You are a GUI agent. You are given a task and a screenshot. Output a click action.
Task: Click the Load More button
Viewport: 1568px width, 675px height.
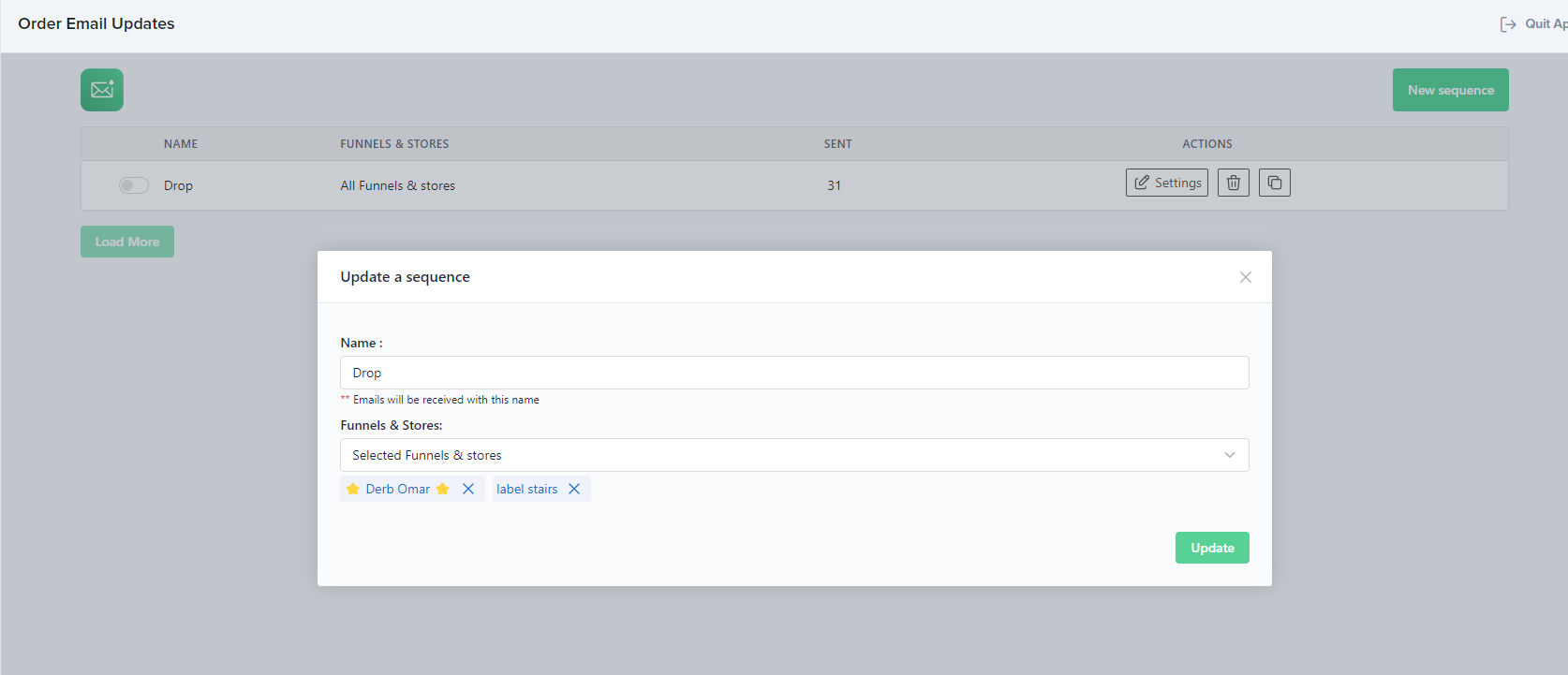point(127,242)
